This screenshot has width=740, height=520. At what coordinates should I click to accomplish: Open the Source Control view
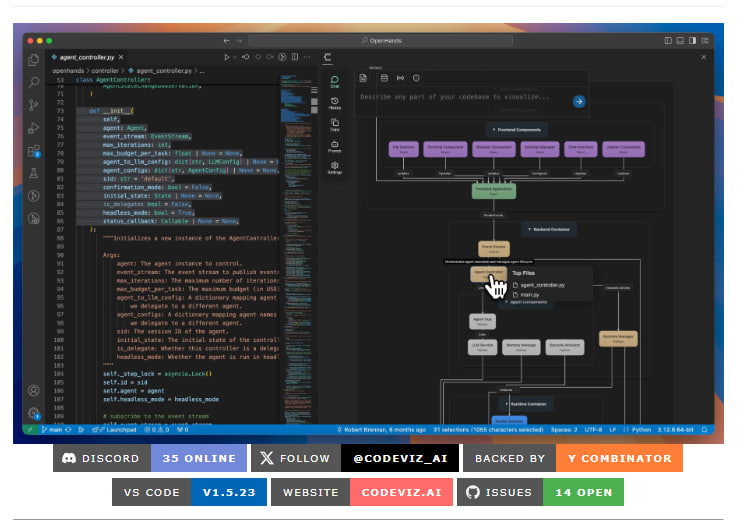pos(34,105)
